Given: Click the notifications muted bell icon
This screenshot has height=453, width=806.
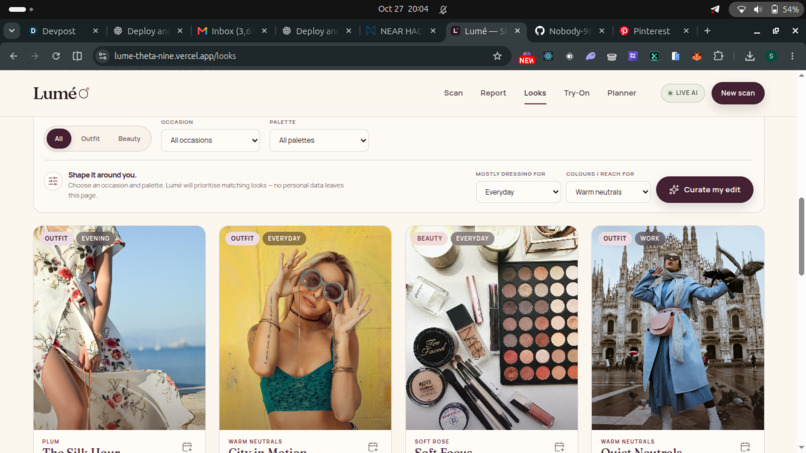Looking at the screenshot, I should tap(443, 9).
